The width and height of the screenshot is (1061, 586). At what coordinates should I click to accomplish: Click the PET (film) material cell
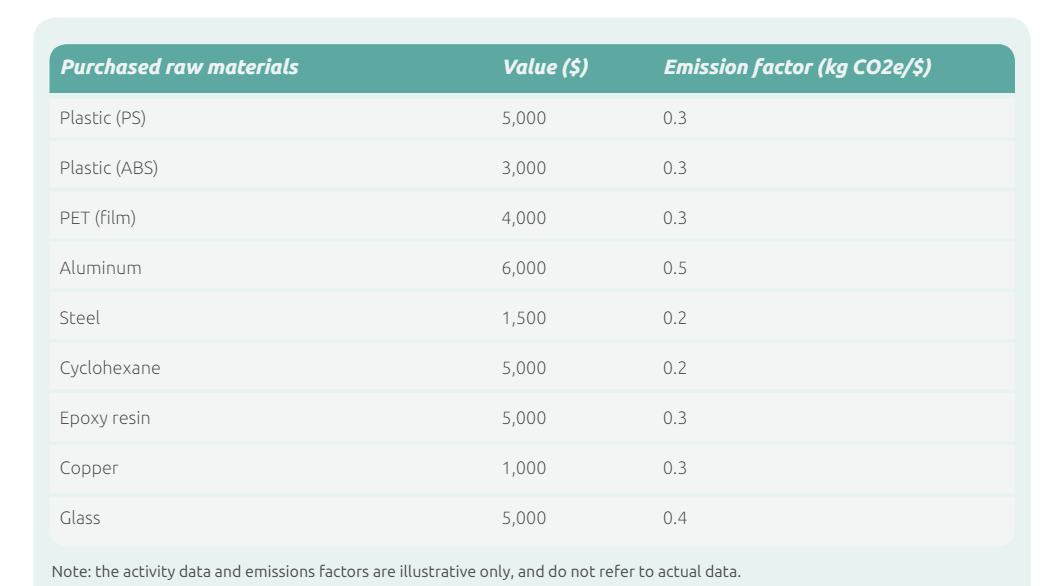pos(98,218)
